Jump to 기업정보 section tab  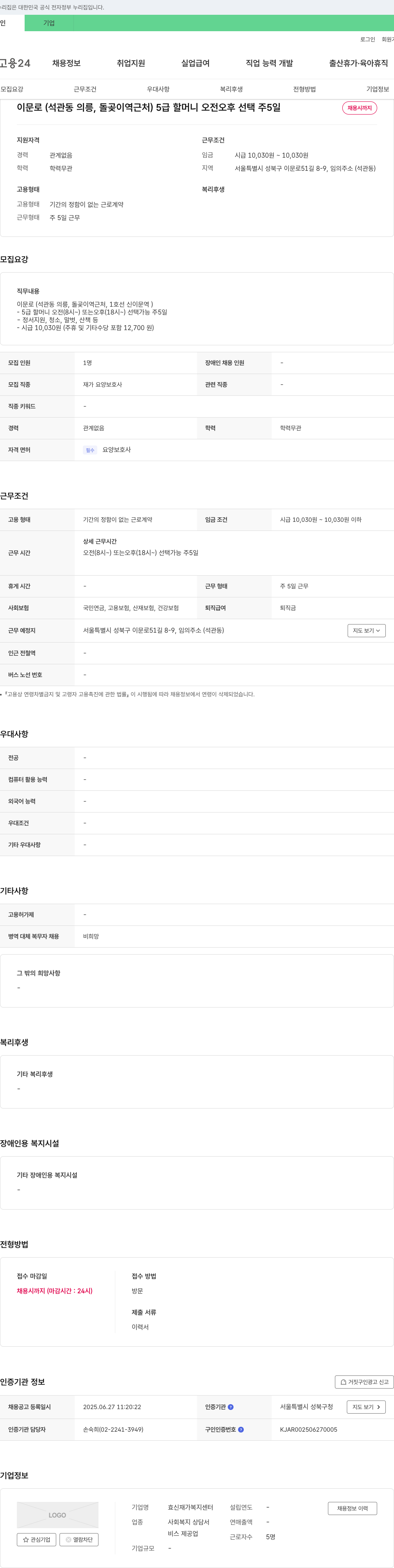coord(378,89)
